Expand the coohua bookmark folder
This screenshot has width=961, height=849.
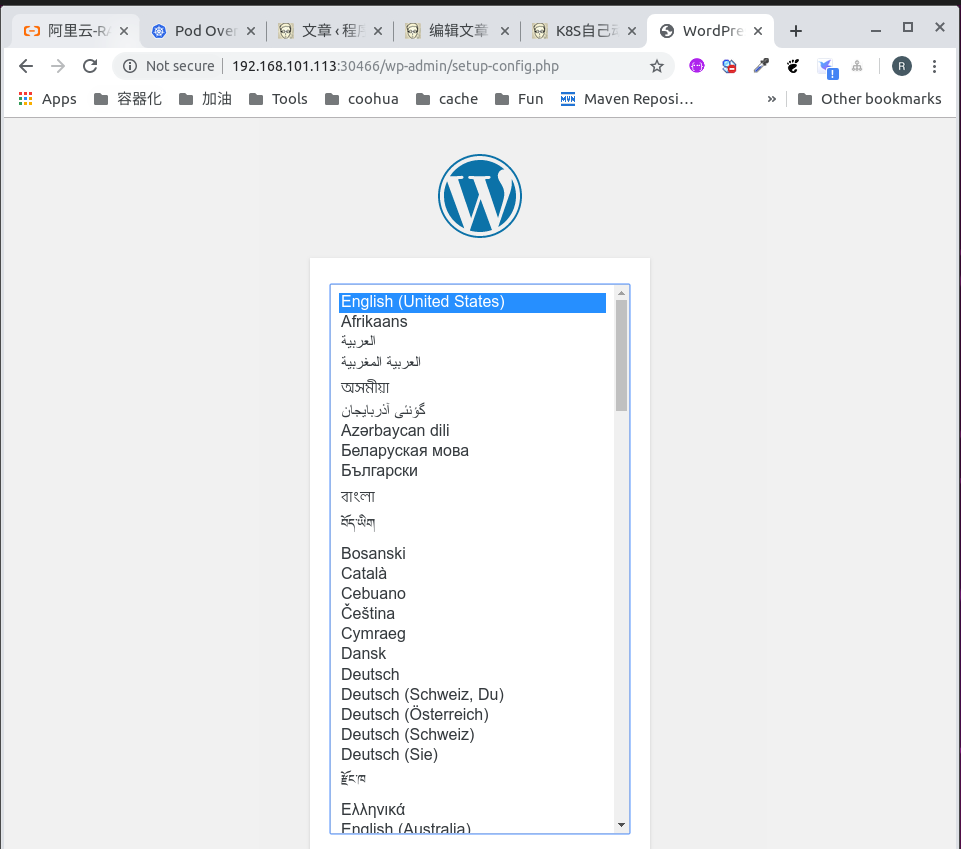click(x=362, y=99)
